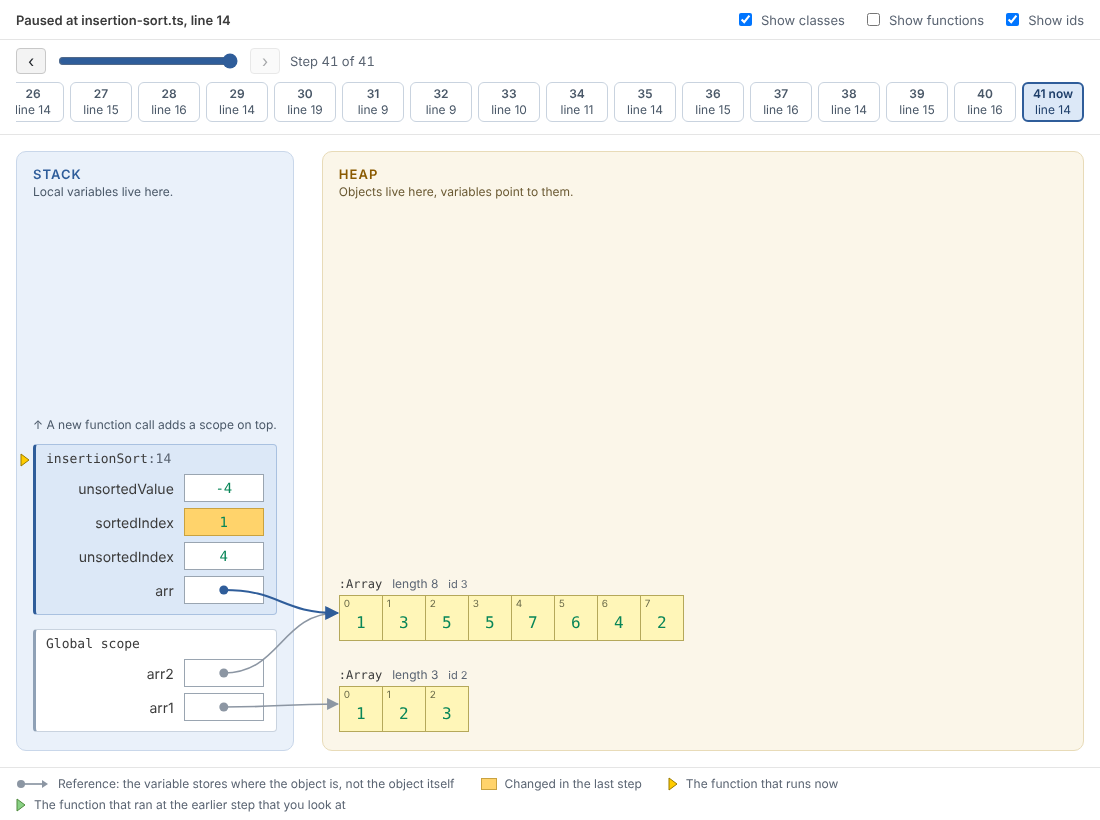
Task: Jump to step 35 line 14
Action: click(645, 102)
